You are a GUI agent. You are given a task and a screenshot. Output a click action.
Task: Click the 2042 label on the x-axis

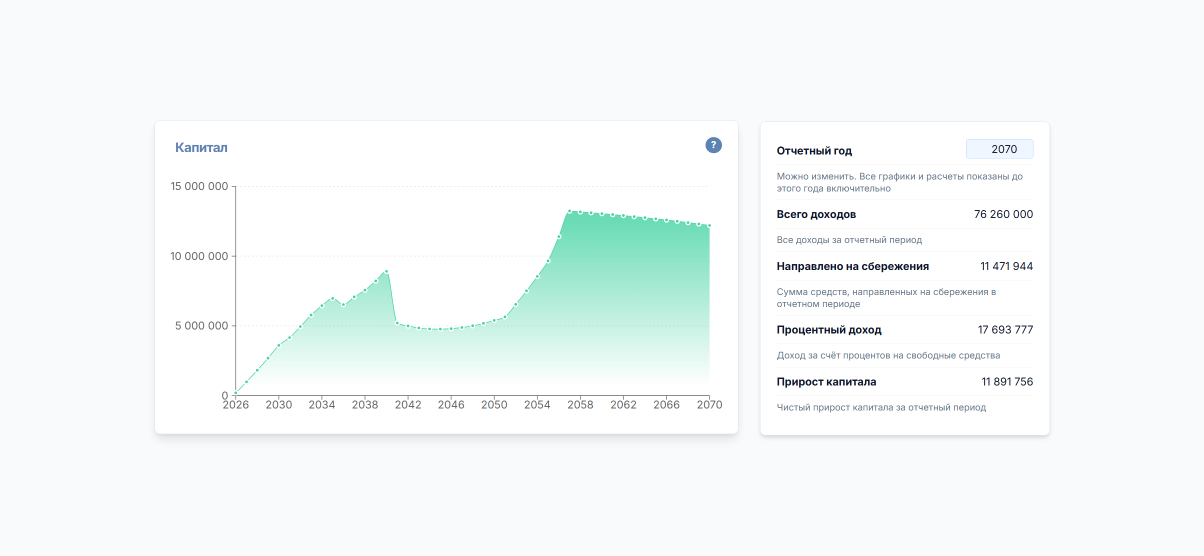click(408, 405)
